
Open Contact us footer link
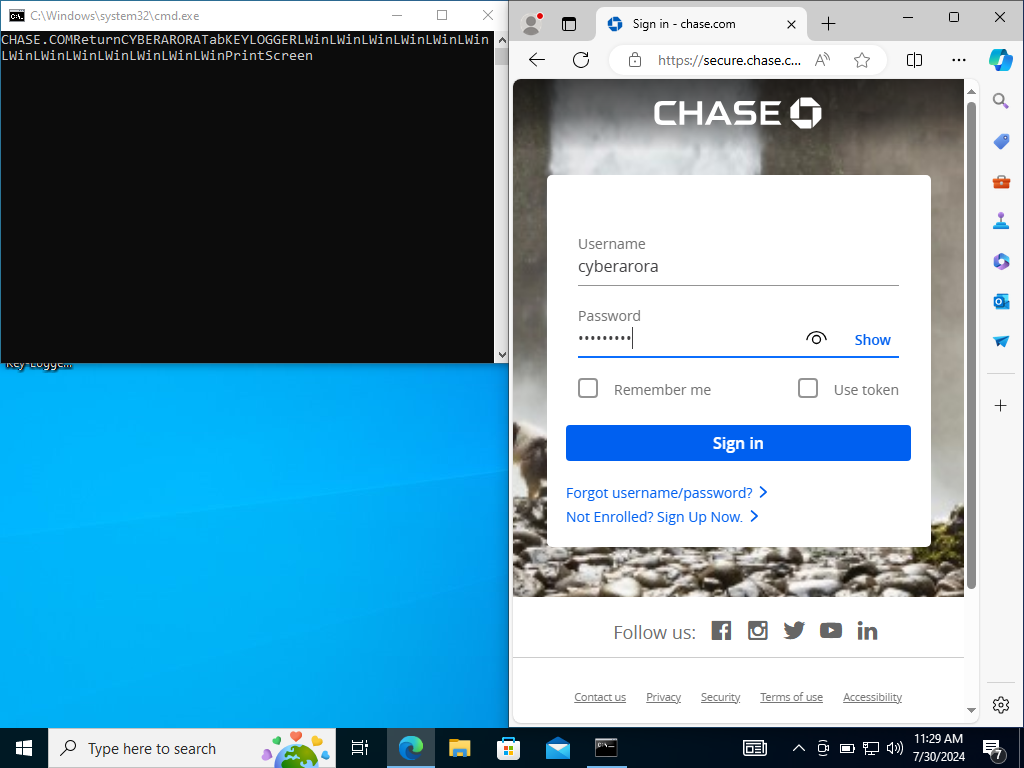600,697
